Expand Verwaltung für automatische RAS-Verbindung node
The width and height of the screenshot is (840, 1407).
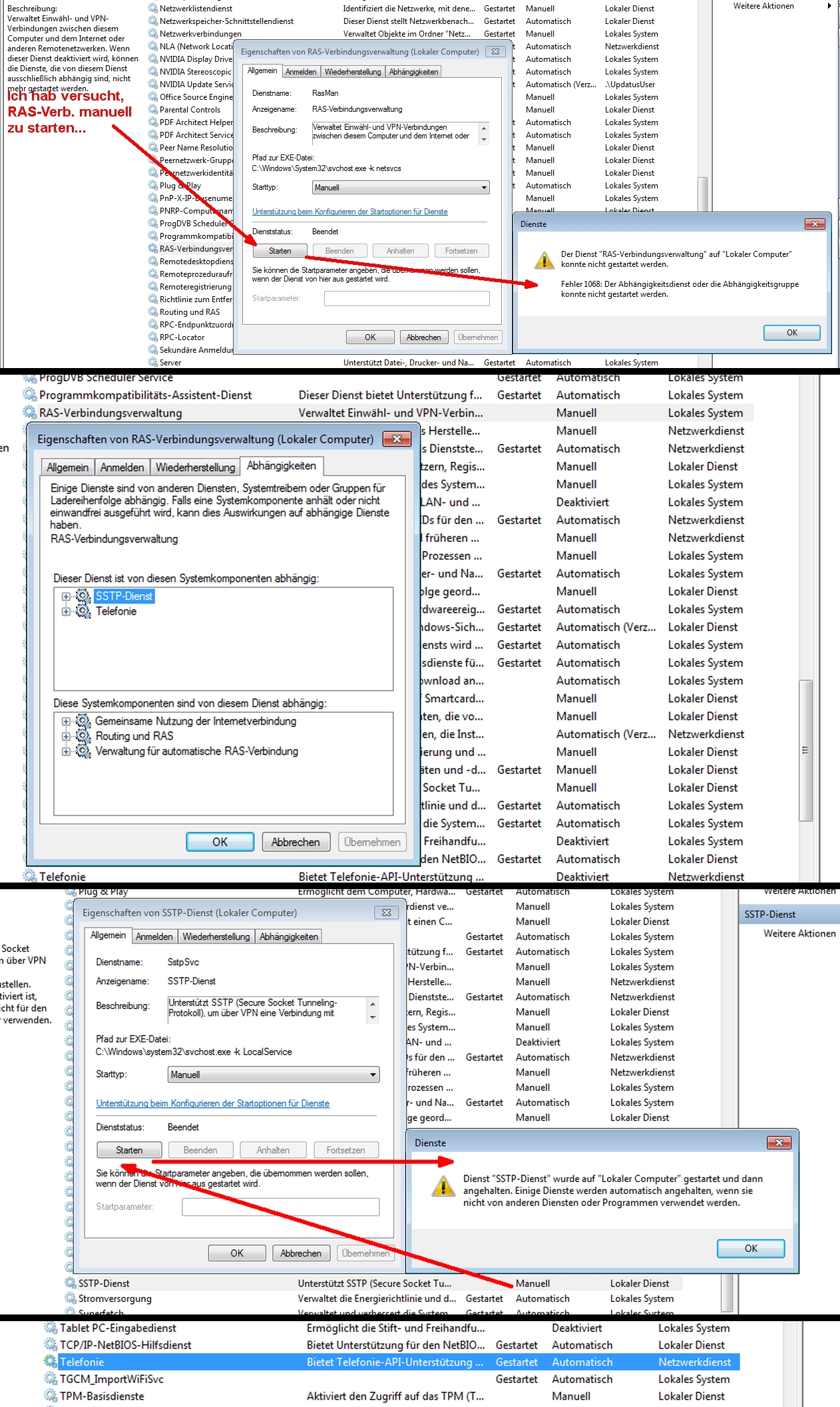[66, 751]
